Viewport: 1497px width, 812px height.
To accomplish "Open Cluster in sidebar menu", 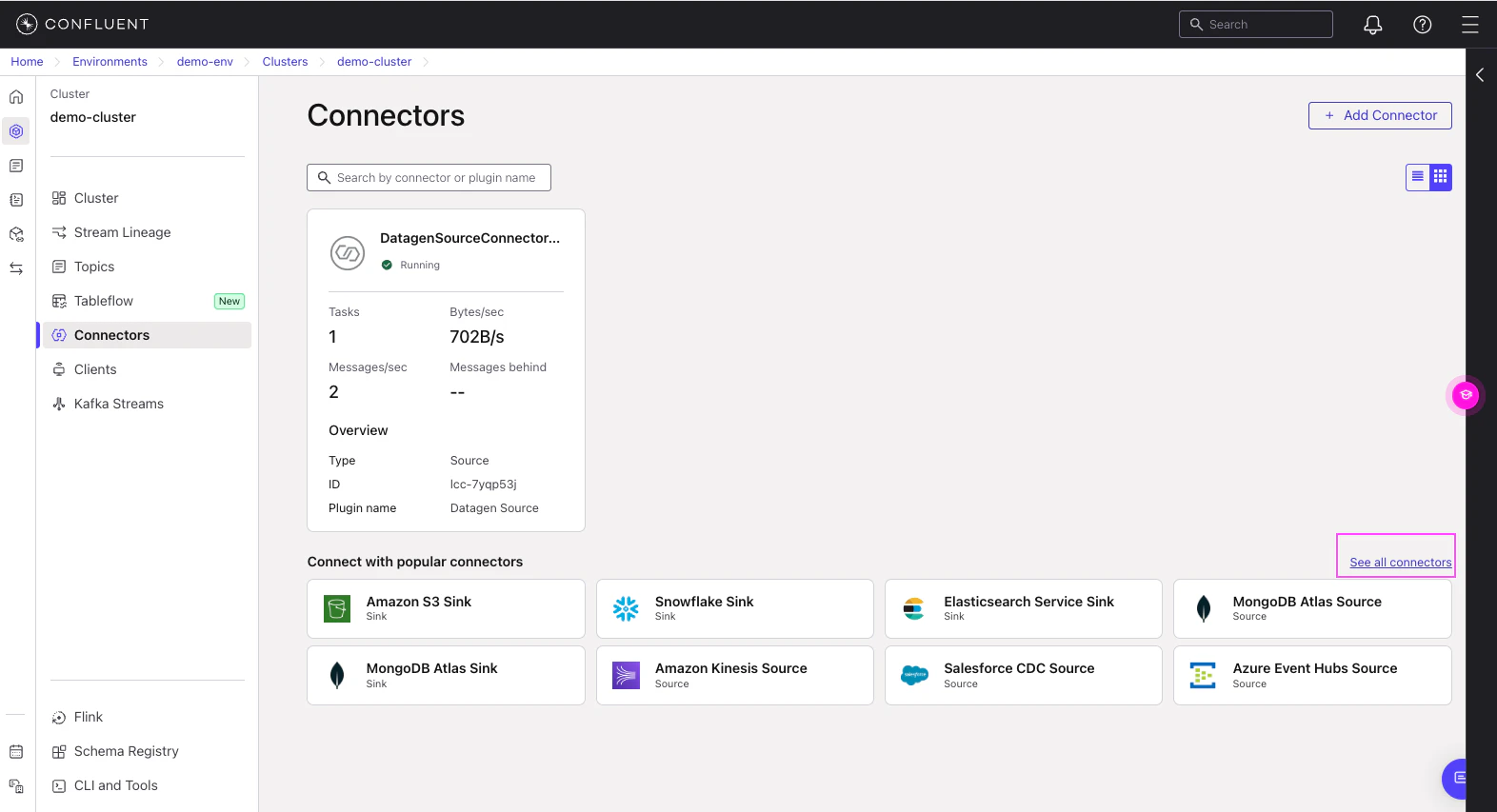I will [x=147, y=198].
